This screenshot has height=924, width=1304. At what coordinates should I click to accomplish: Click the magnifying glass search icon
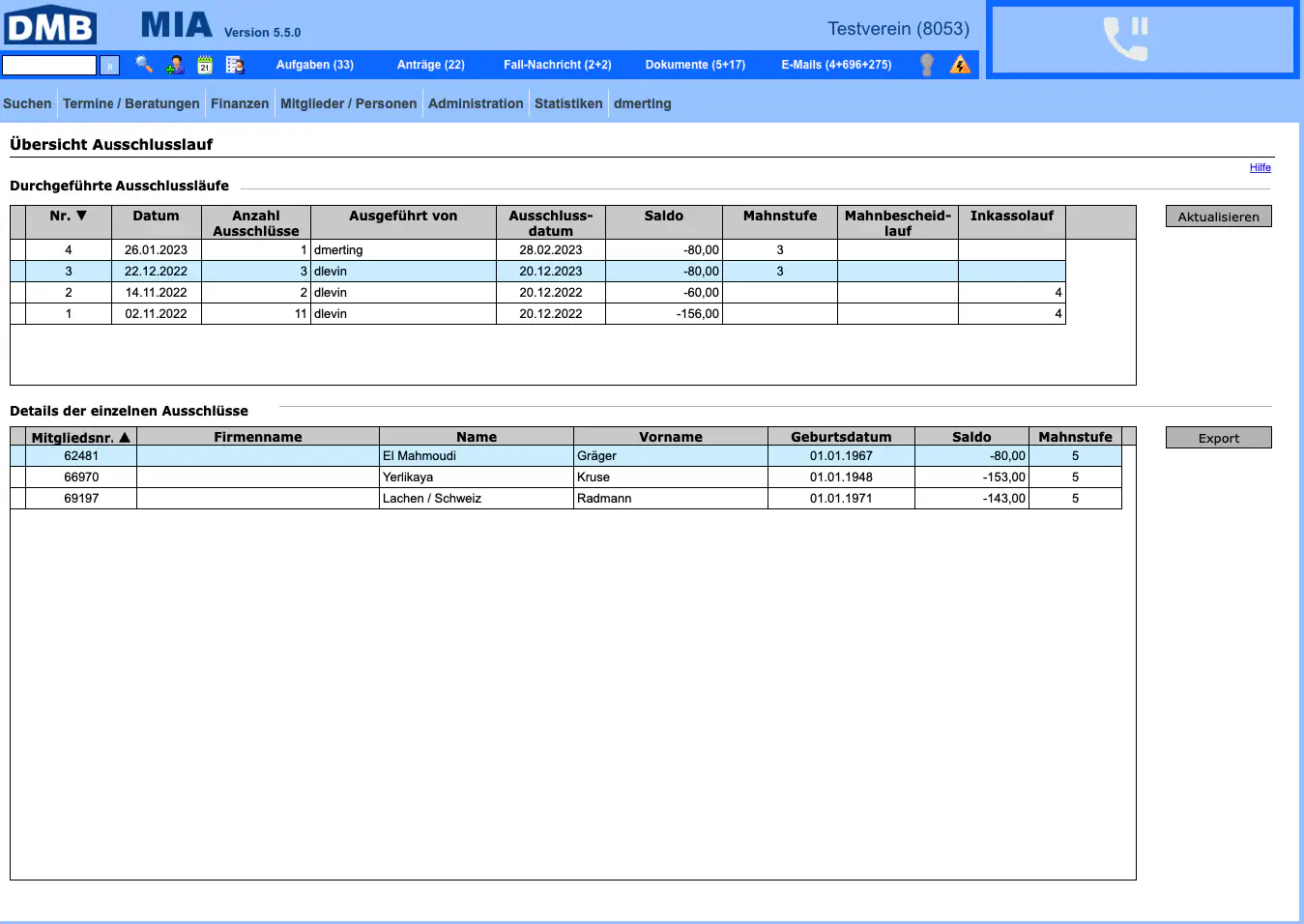click(x=143, y=65)
